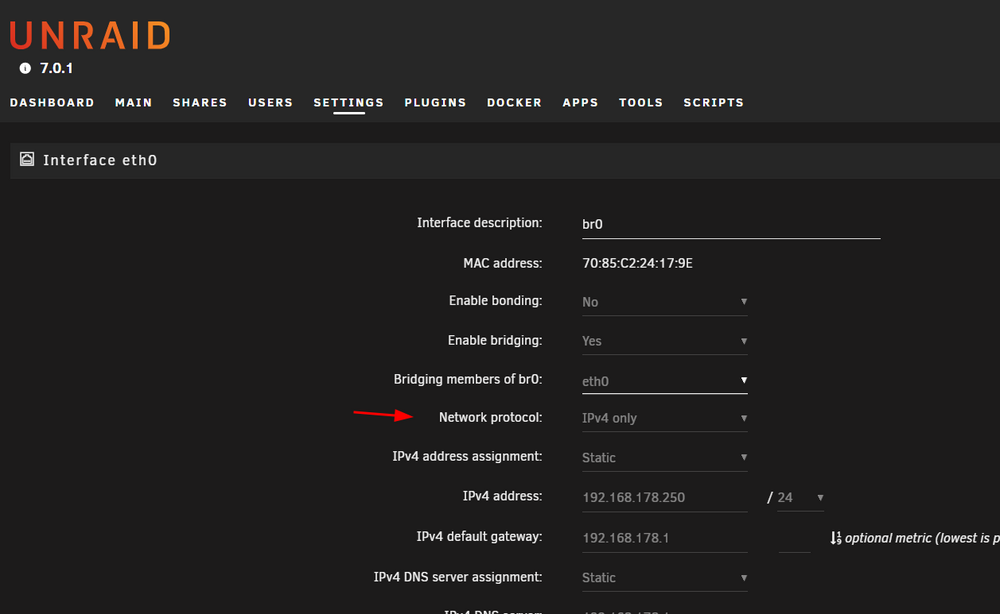Click the optional metric sort icon
Viewport: 1000px width, 614px height.
click(835, 538)
